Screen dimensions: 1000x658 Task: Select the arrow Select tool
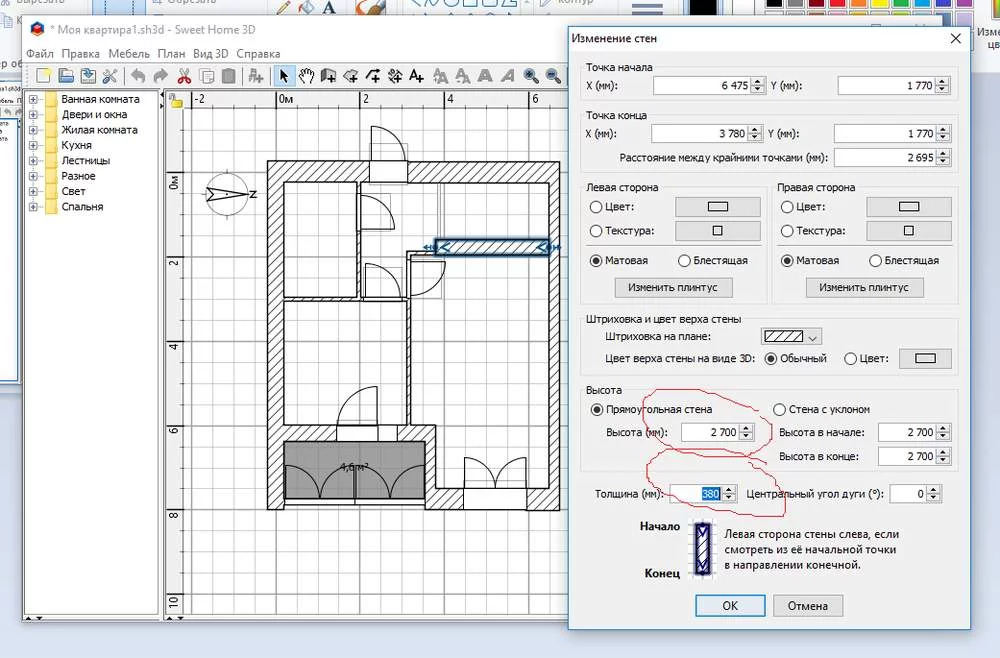tap(284, 76)
